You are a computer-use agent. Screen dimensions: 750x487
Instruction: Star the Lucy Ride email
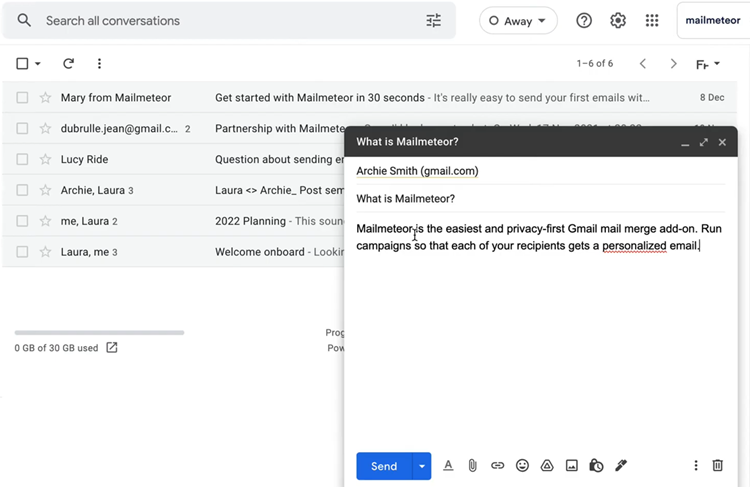coord(45,159)
